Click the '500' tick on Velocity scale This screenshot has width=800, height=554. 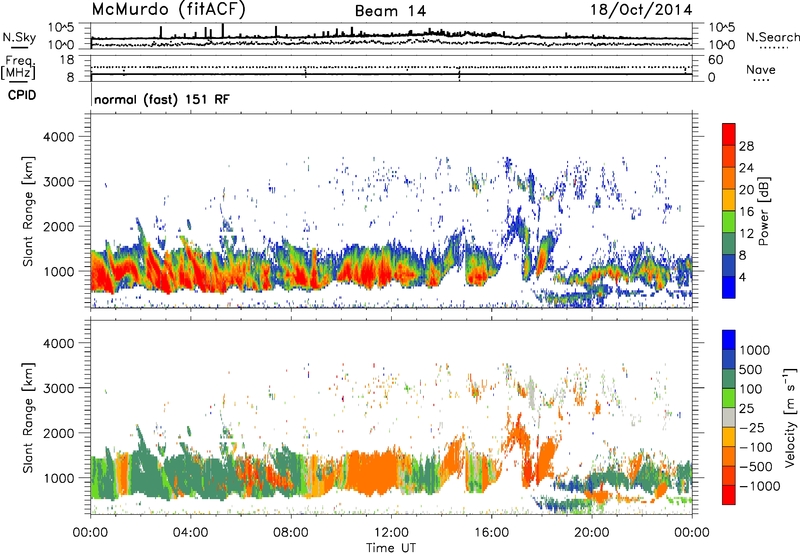[x=751, y=370]
